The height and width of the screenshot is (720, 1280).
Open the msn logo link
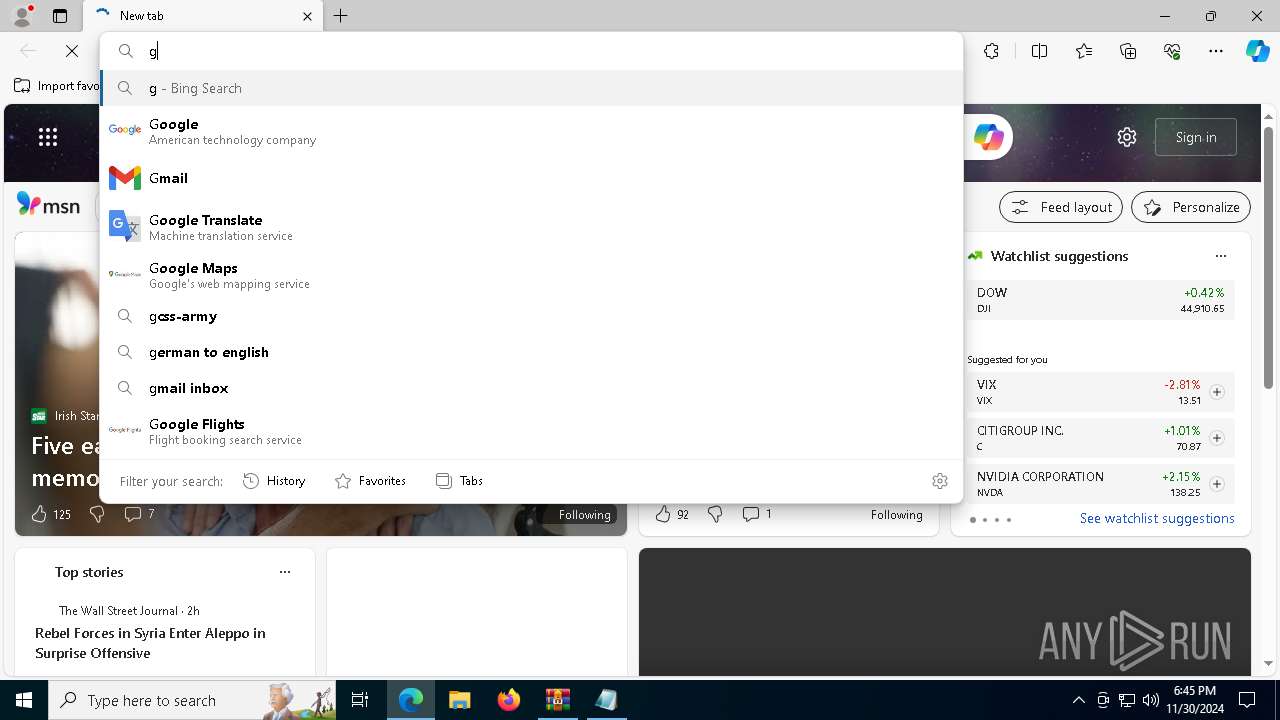48,205
